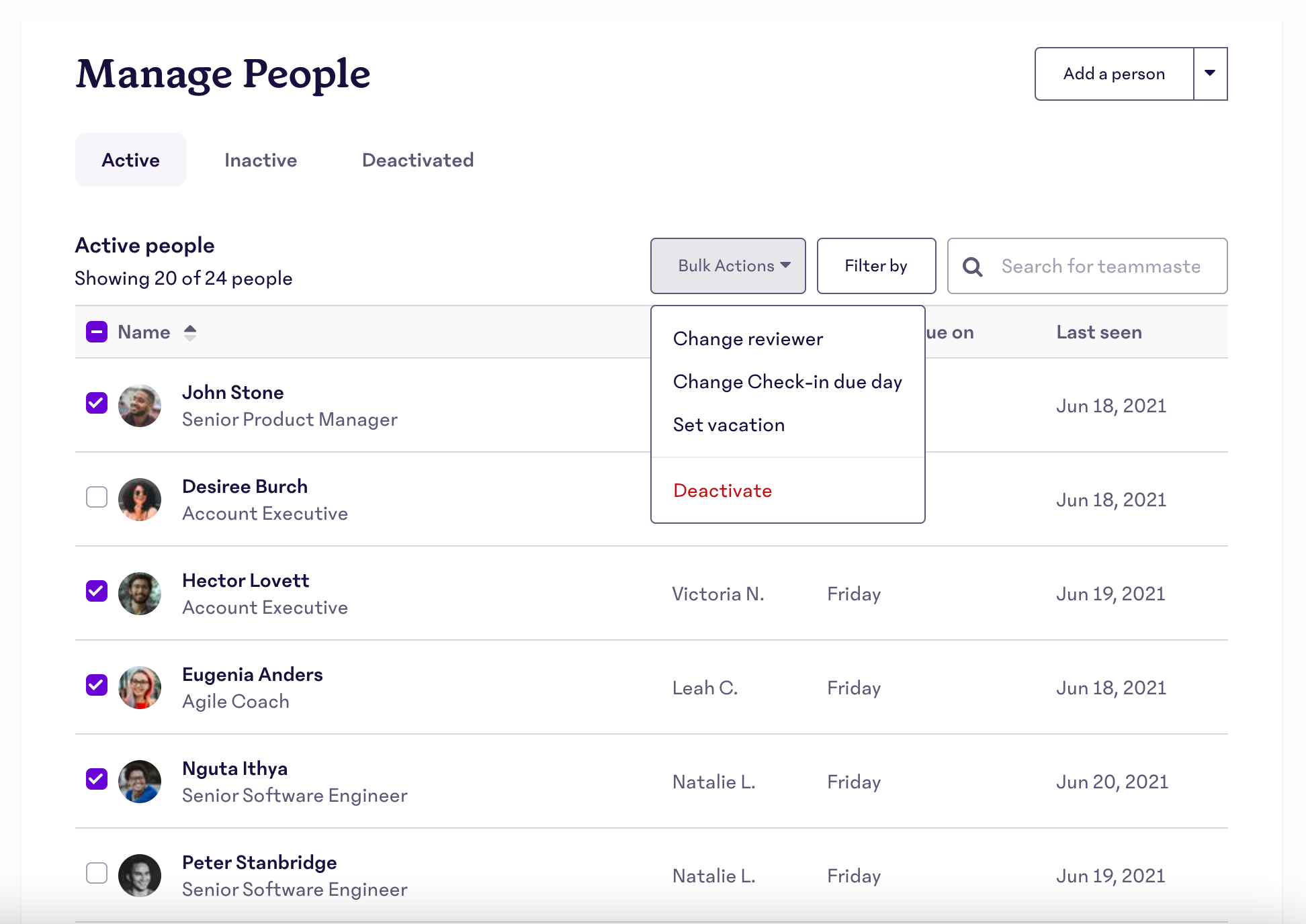Open Nguta Ithya's avatar photo
The width and height of the screenshot is (1306, 924).
pyautogui.click(x=140, y=782)
